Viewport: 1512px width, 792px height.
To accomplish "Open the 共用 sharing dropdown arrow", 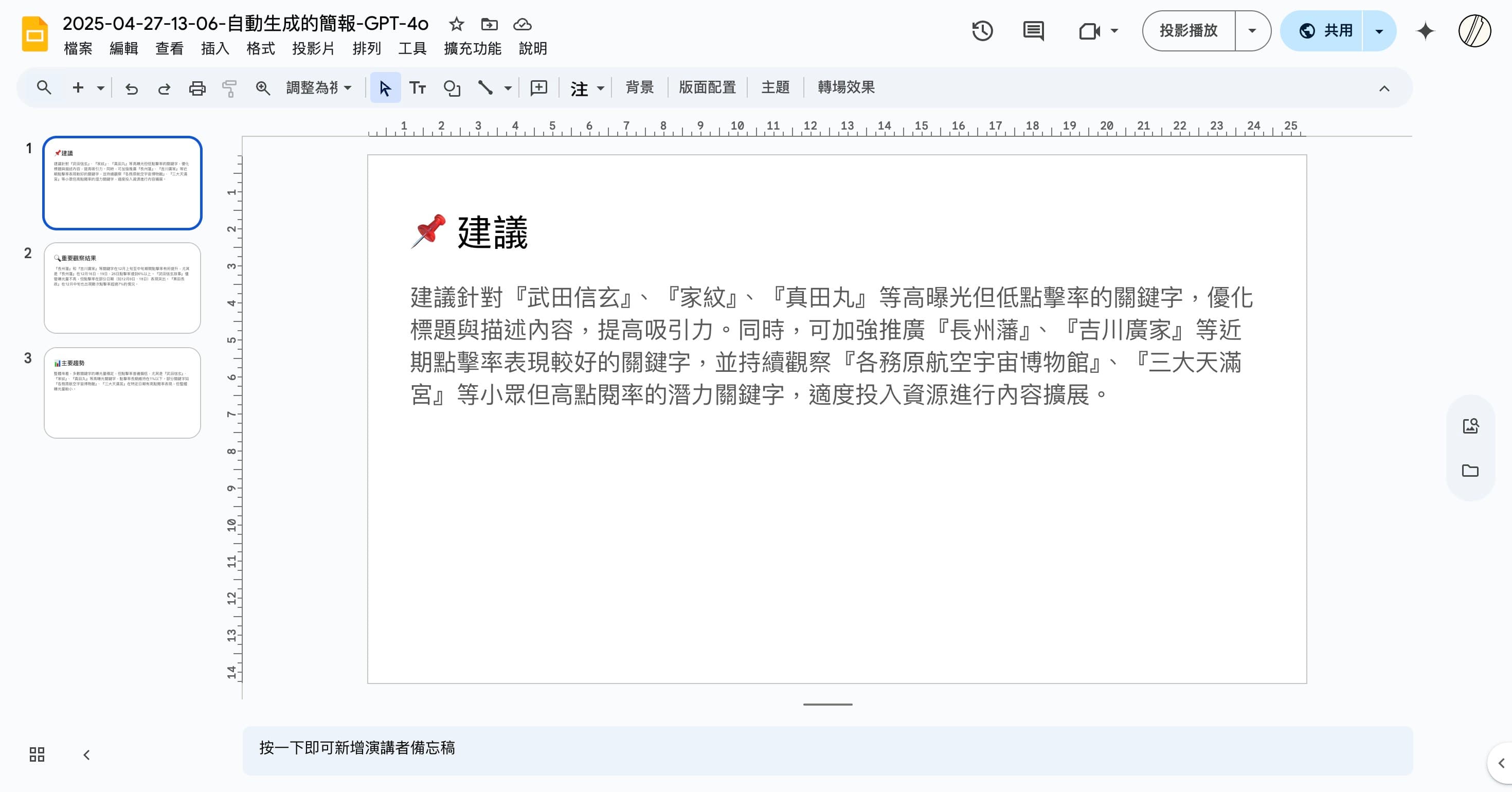I will 1378,30.
